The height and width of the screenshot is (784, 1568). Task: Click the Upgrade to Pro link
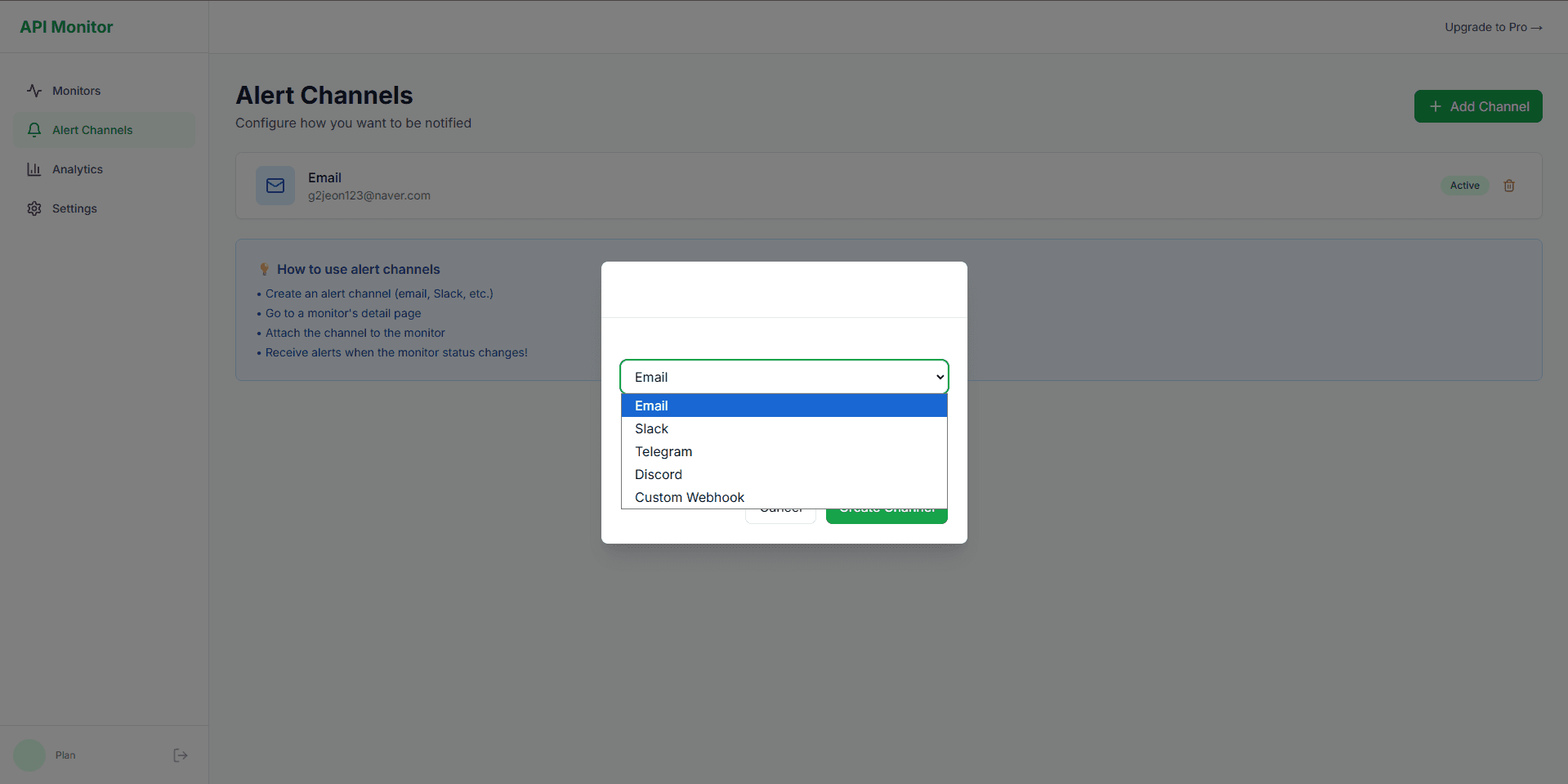pyautogui.click(x=1494, y=26)
